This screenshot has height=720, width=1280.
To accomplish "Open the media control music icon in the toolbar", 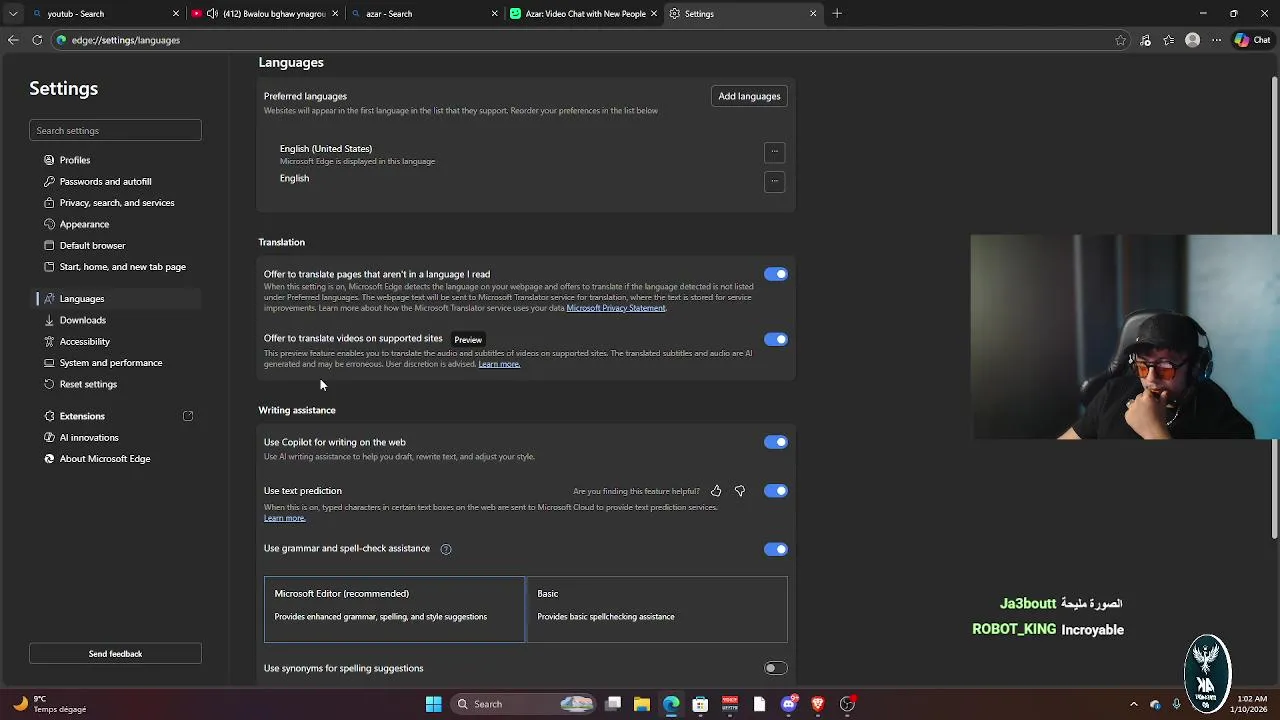I will (1145, 40).
